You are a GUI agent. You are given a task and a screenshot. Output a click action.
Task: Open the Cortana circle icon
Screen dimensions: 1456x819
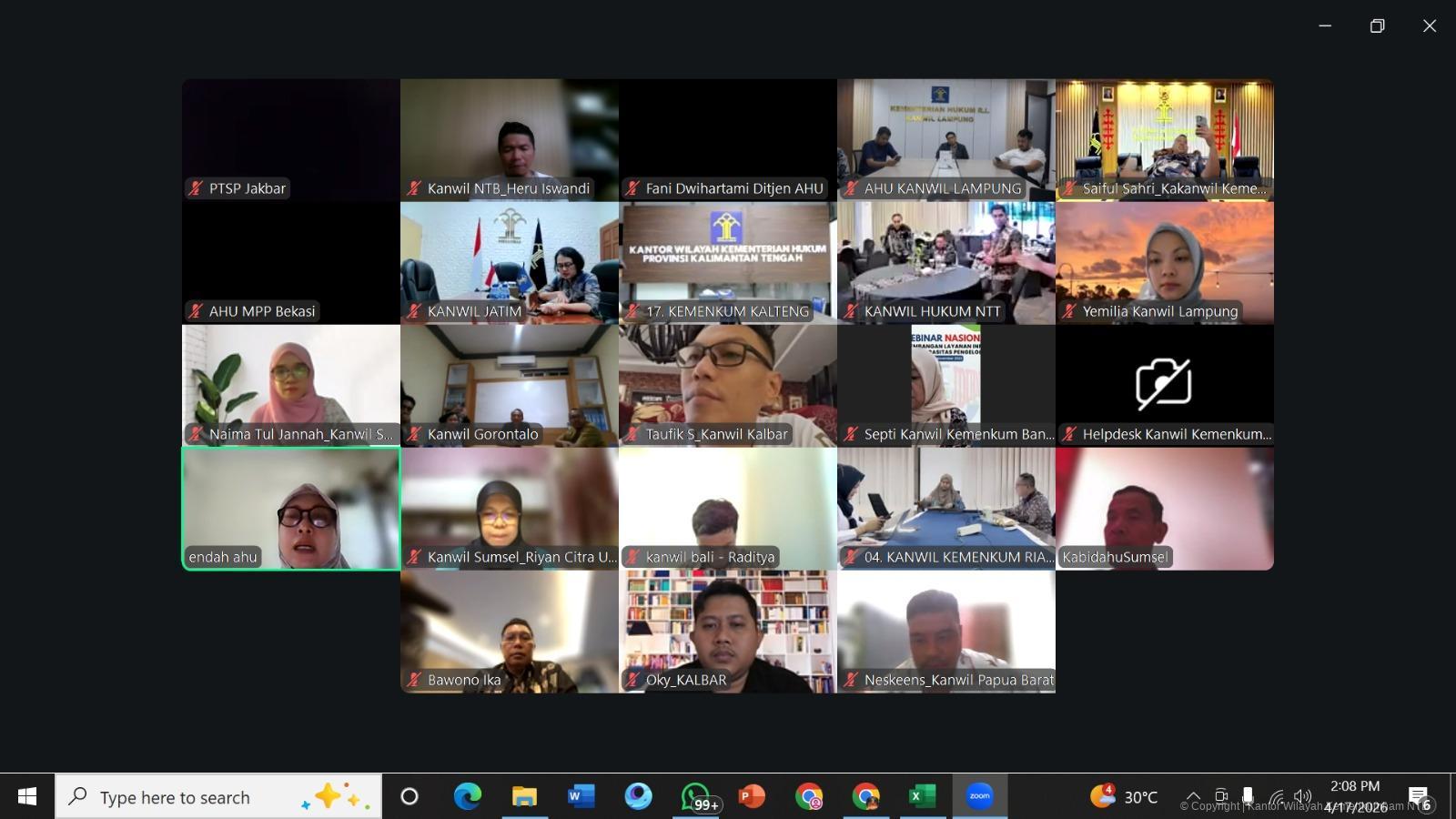click(409, 797)
